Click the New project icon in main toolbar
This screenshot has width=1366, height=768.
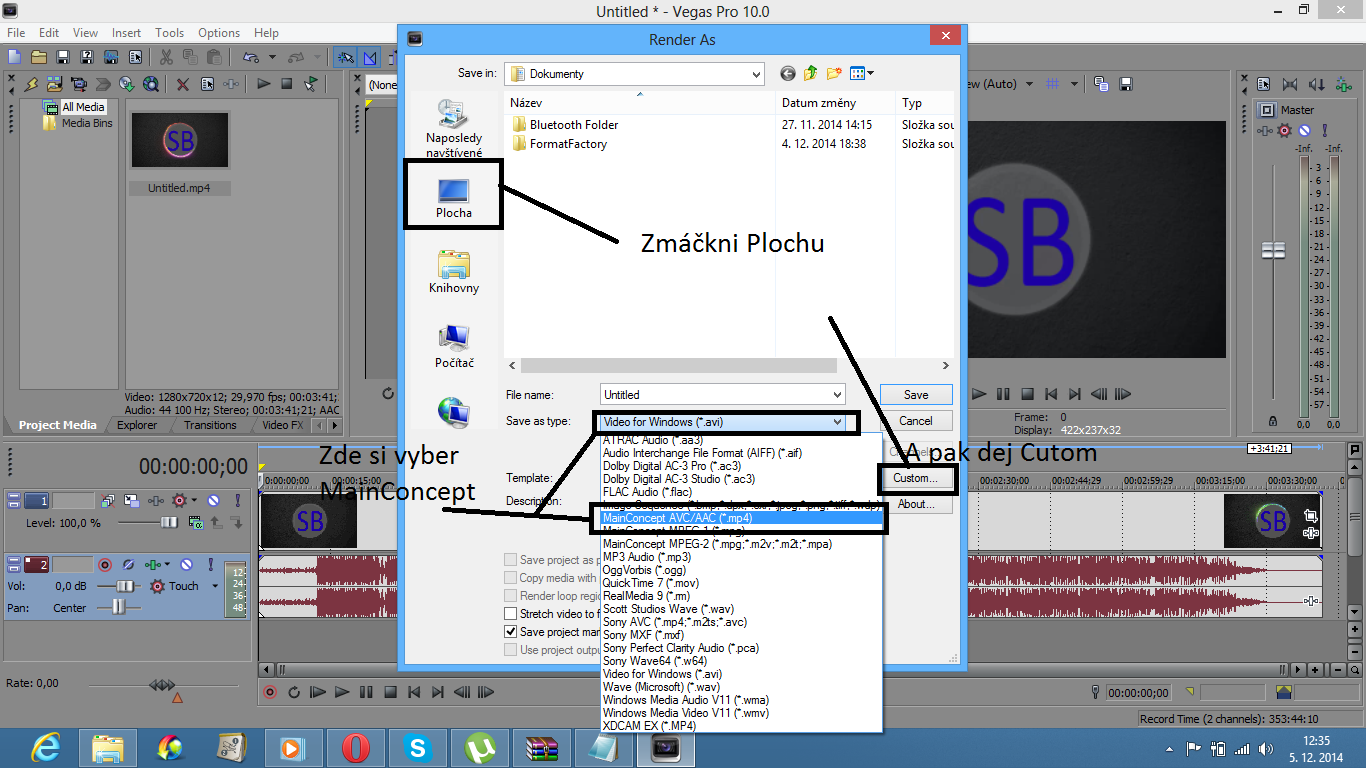pos(16,57)
